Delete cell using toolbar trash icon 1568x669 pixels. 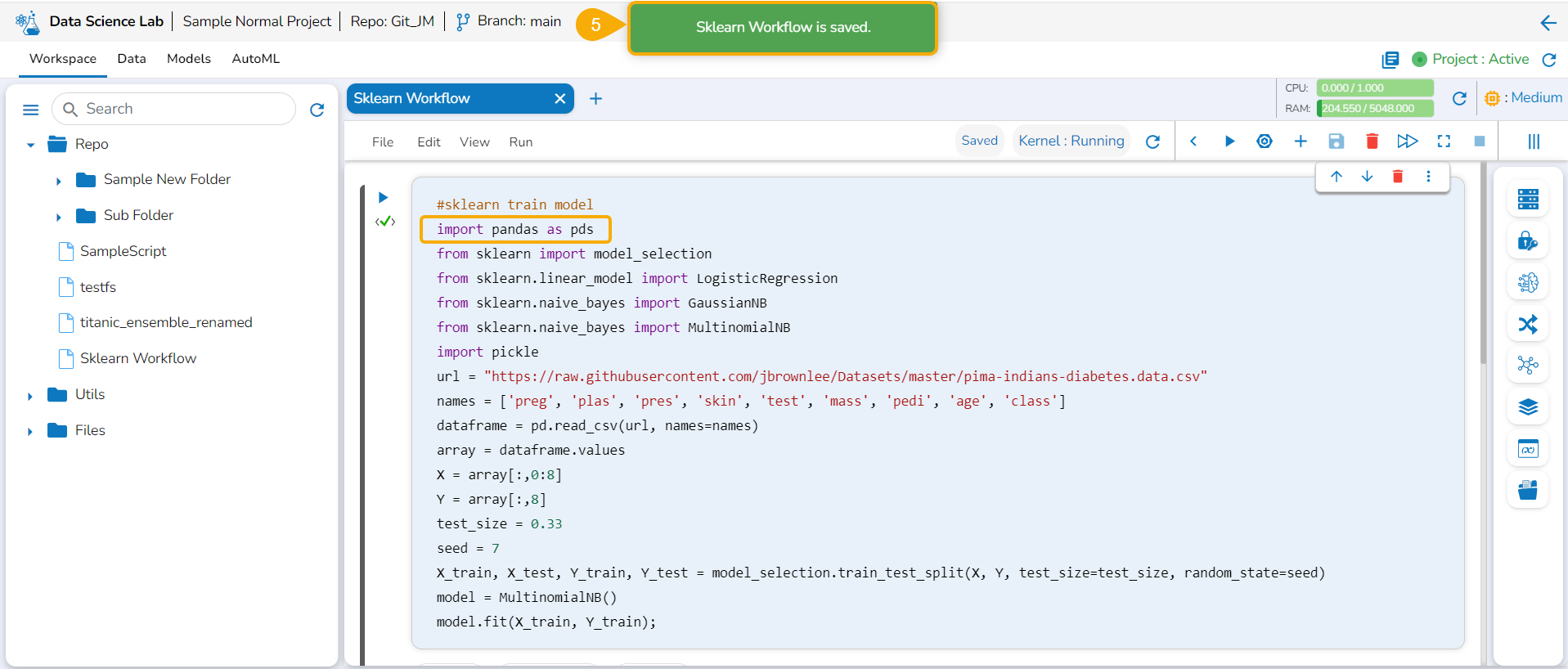coord(1372,141)
